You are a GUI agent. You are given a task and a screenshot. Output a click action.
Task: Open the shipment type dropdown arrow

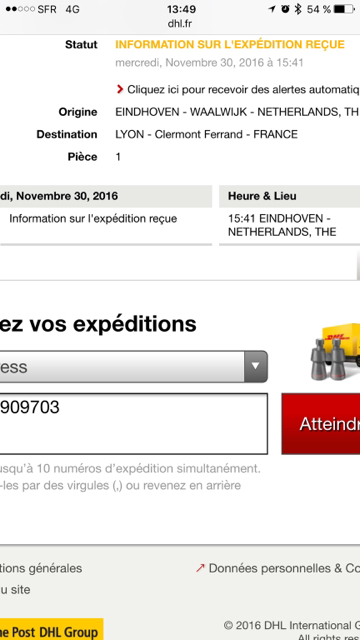click(256, 366)
